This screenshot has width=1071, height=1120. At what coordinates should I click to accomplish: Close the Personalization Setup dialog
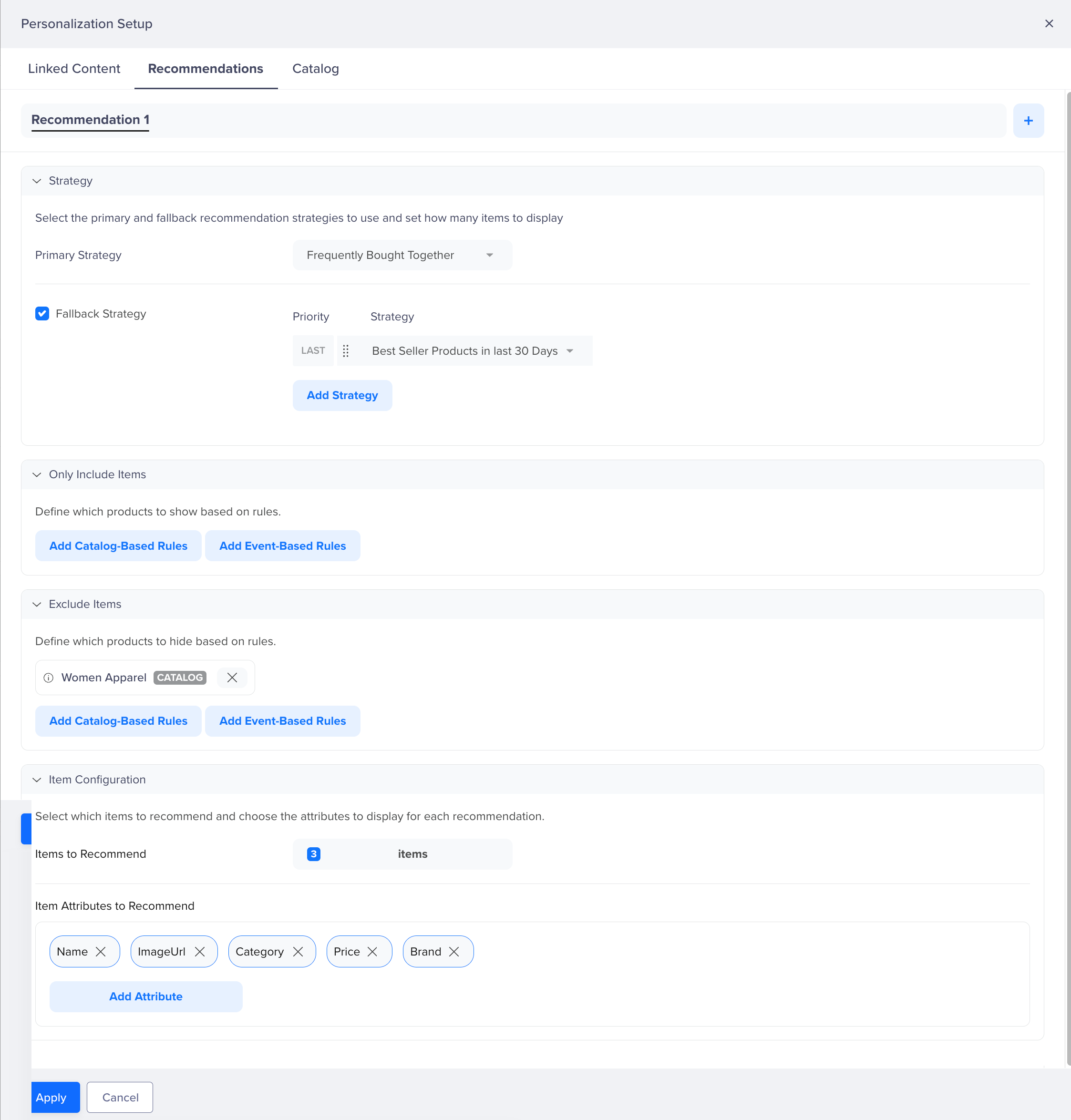coord(1049,23)
